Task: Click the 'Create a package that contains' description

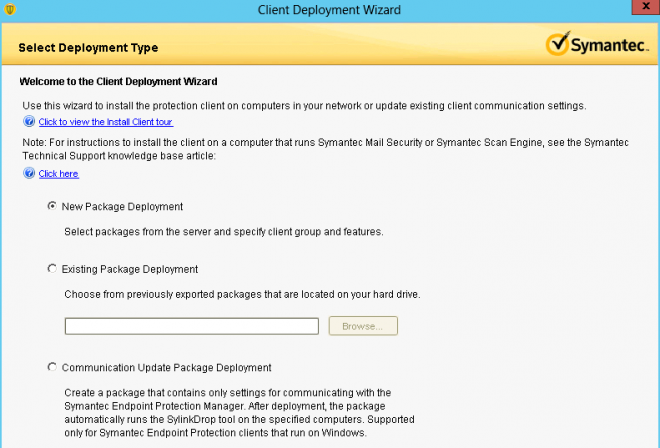Action: [240, 413]
